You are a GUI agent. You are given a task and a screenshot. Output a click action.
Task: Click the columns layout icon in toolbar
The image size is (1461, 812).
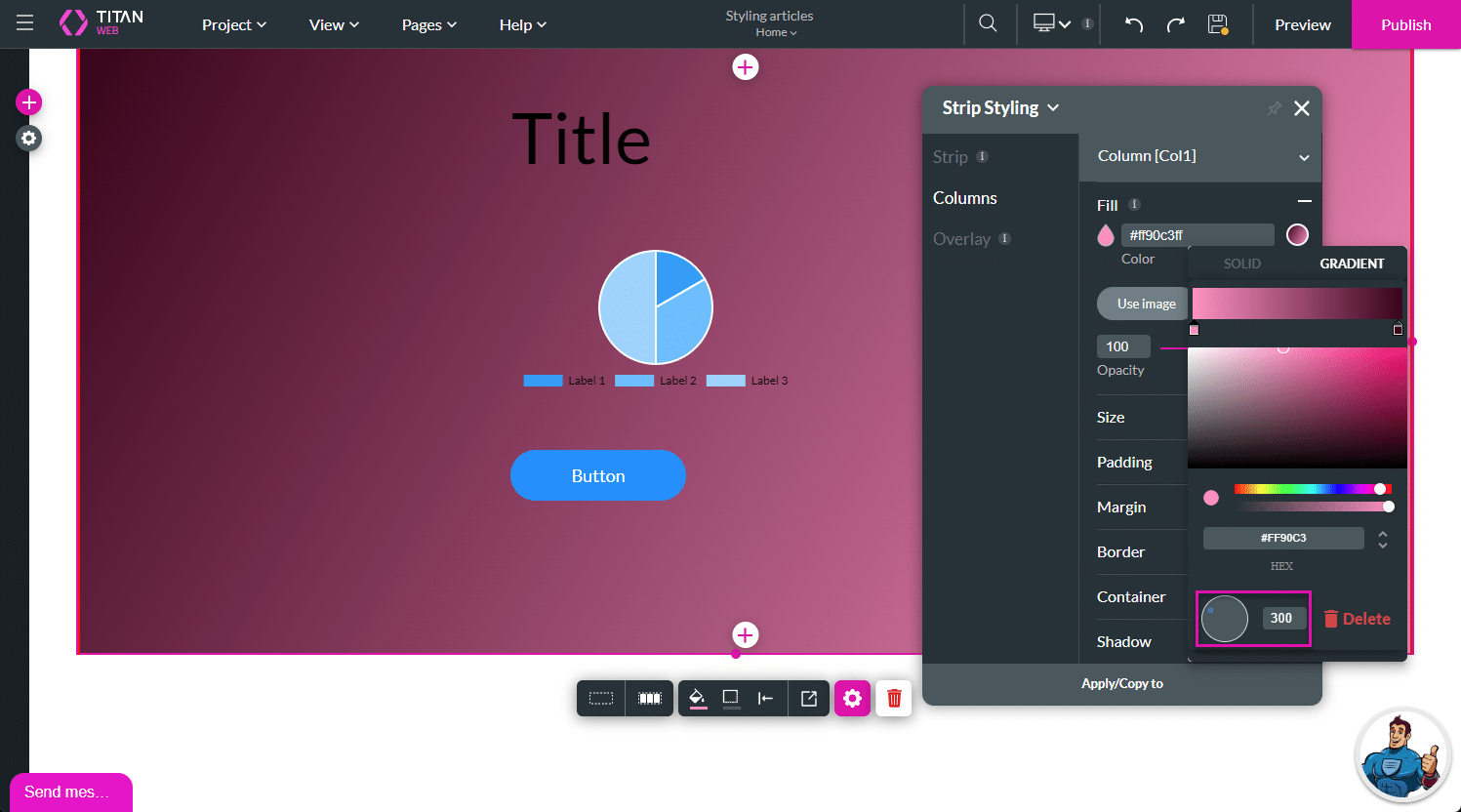[x=650, y=698]
